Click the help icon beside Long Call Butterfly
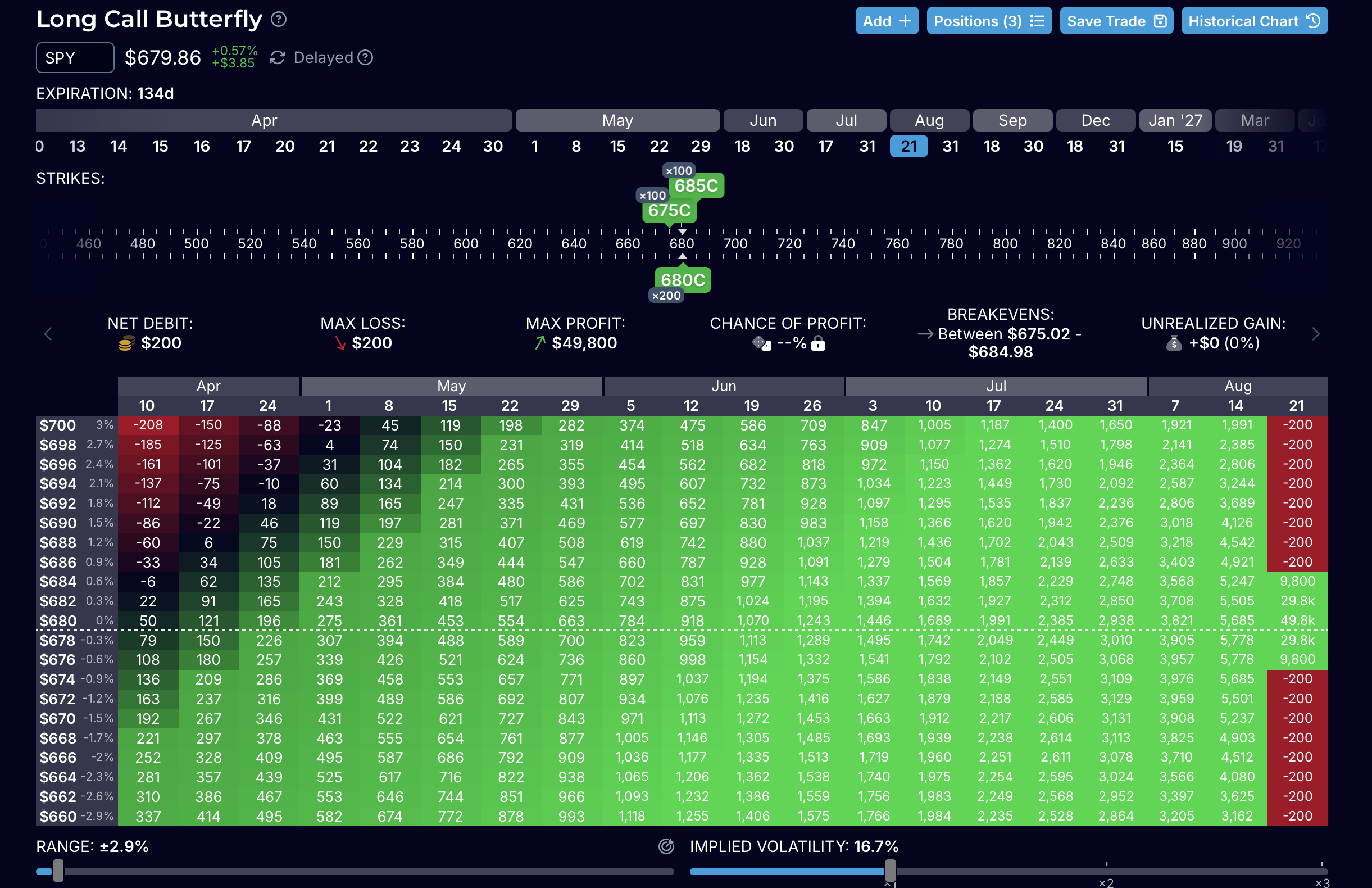1372x888 pixels. [x=279, y=20]
